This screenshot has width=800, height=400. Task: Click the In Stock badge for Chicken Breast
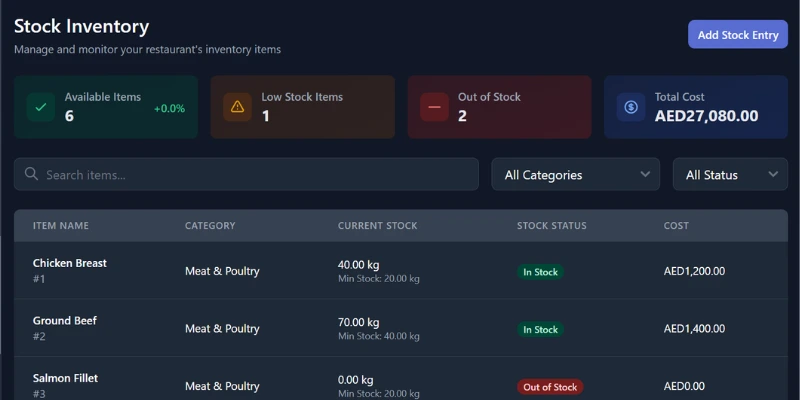coord(540,272)
